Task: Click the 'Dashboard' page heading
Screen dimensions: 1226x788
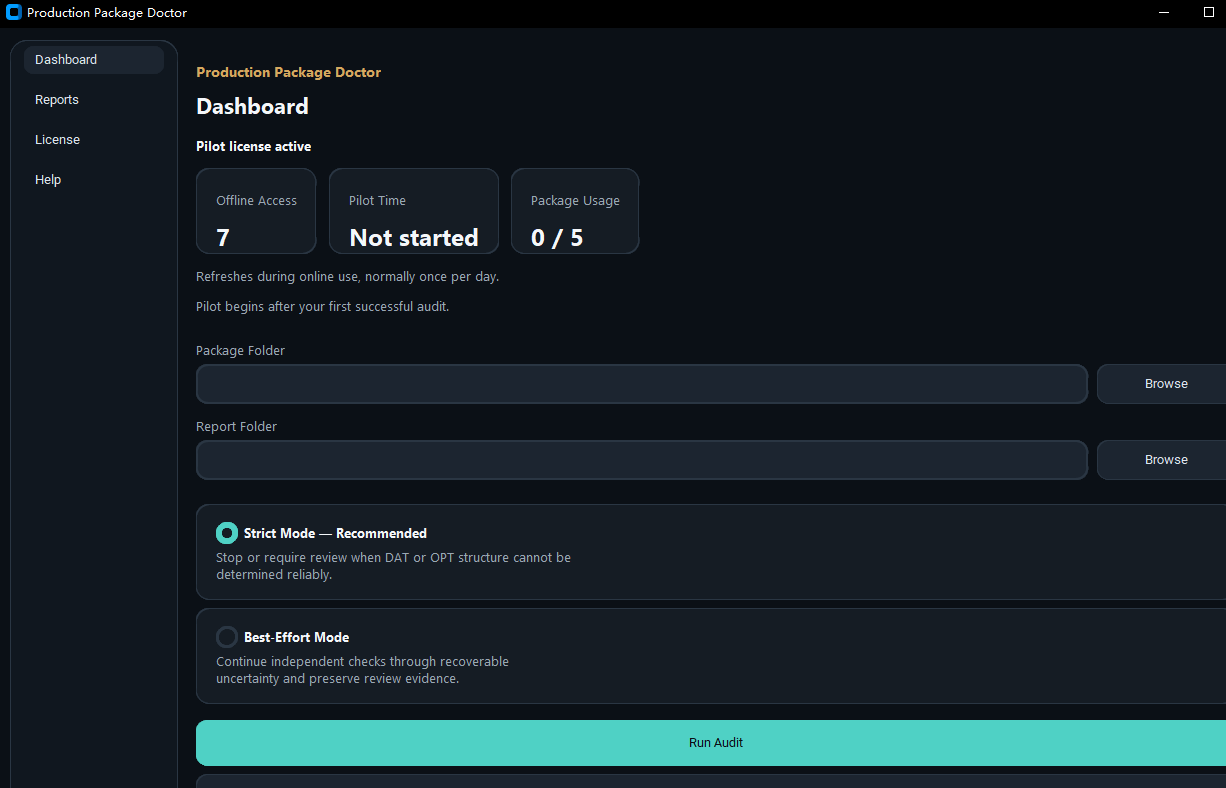Action: [x=252, y=106]
